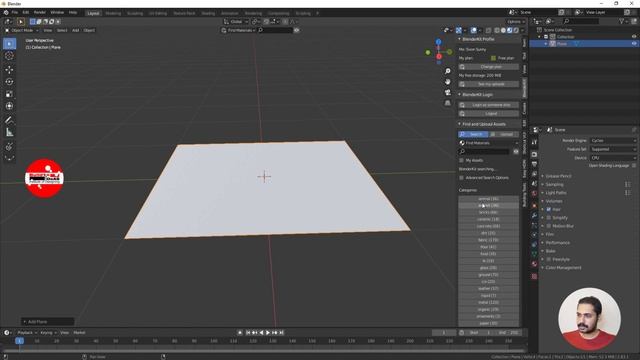Viewport: 640px width, 360px height.
Task: Select the fabric category button
Action: pos(489,240)
